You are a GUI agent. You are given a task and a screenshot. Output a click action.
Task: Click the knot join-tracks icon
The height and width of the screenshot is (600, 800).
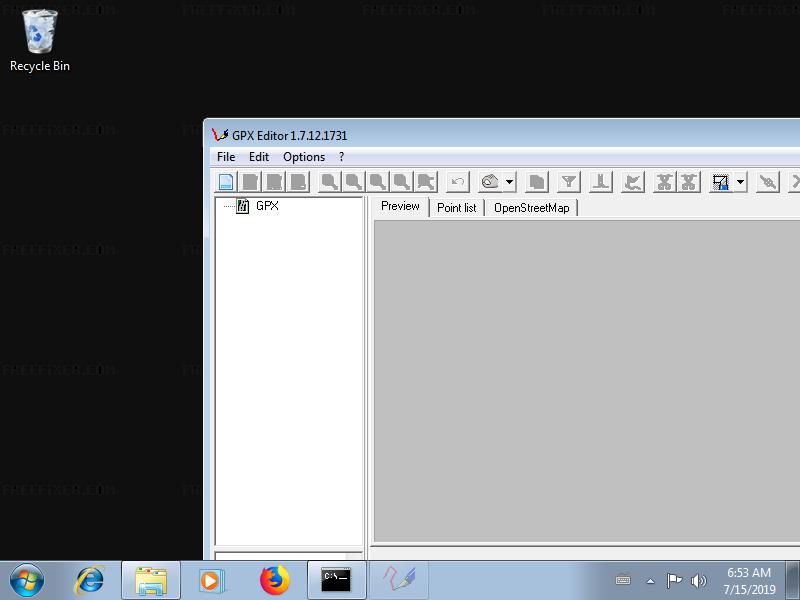(x=768, y=182)
